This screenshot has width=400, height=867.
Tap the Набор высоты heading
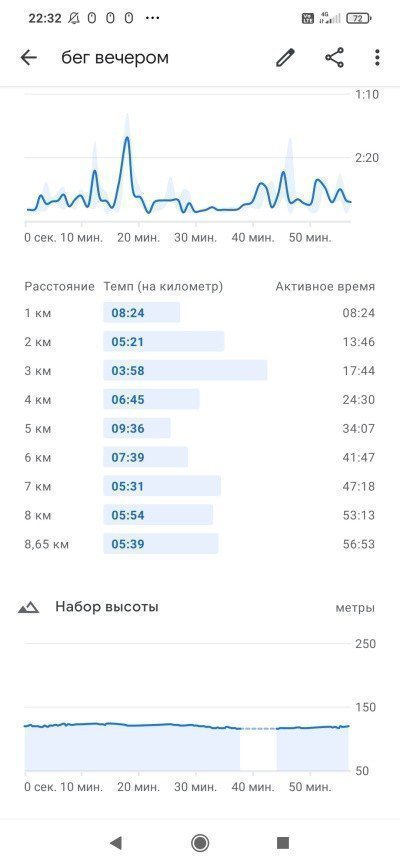click(x=107, y=607)
